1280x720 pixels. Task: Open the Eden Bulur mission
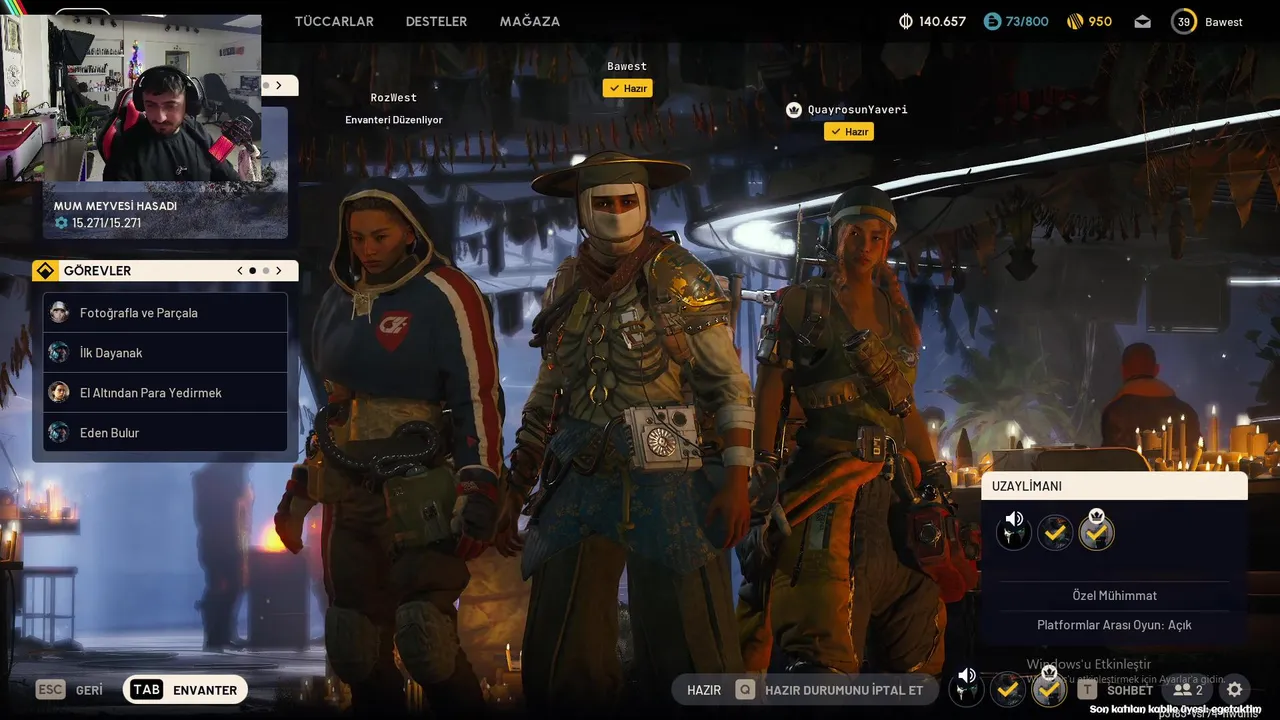pos(165,432)
